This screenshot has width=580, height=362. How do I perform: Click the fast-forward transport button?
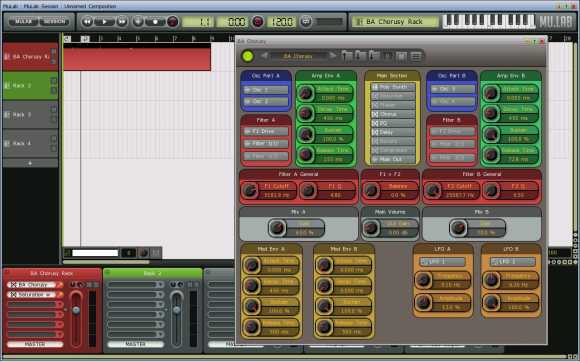pyautogui.click(x=122, y=21)
